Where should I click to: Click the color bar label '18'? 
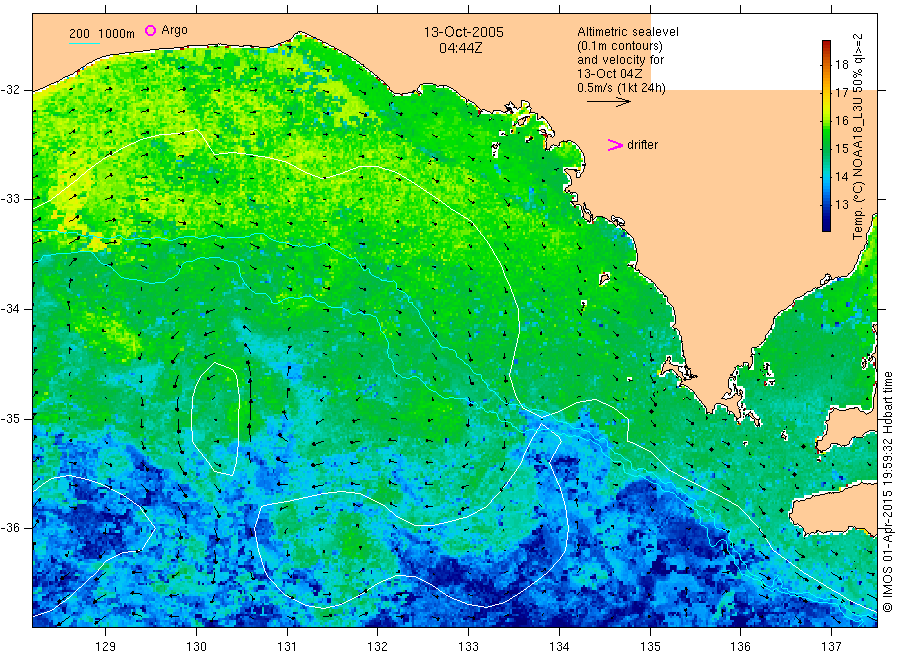tap(841, 64)
